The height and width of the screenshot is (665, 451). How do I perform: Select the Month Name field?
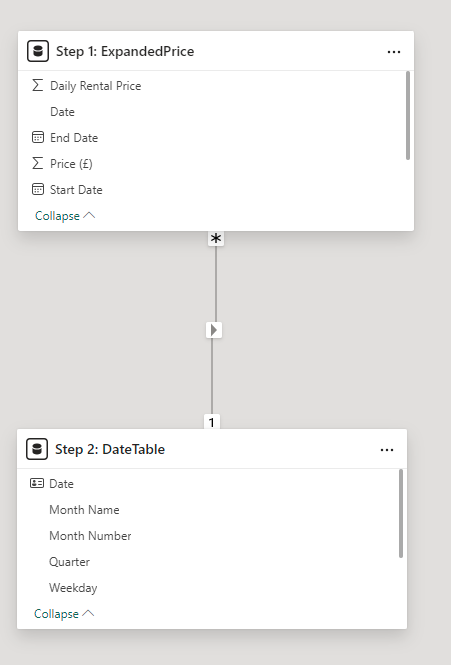(84, 510)
